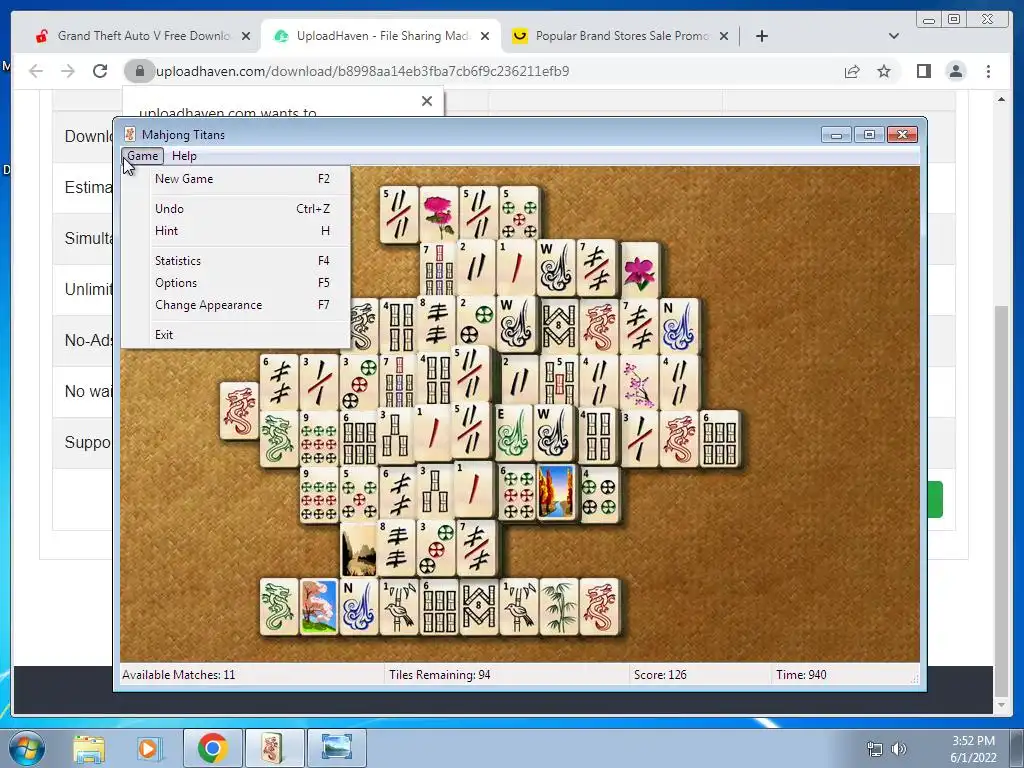
Task: Choose Undo in the Game menu
Action: tap(236, 209)
